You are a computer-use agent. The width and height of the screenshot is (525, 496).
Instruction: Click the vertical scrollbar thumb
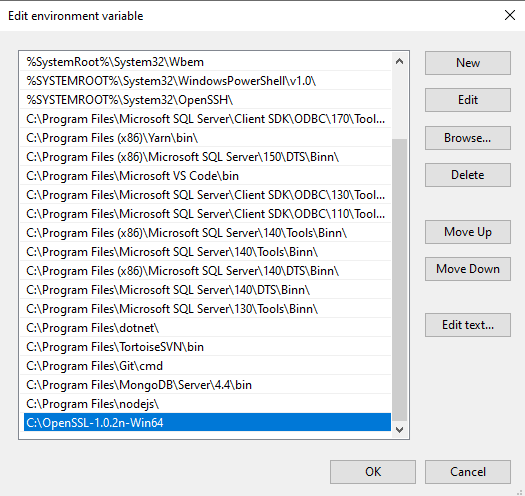point(399,280)
